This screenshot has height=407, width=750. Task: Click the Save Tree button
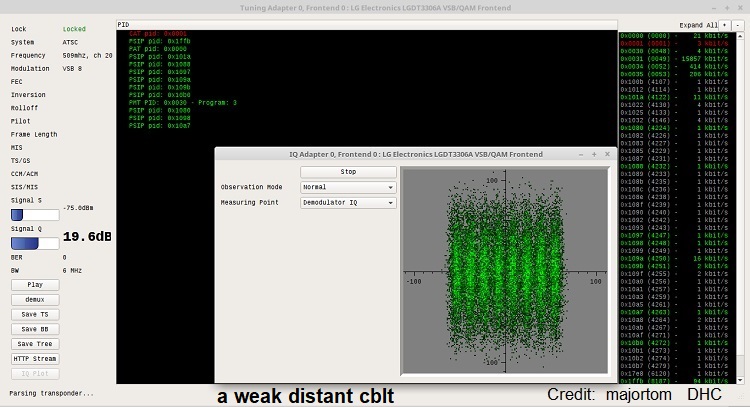35,343
